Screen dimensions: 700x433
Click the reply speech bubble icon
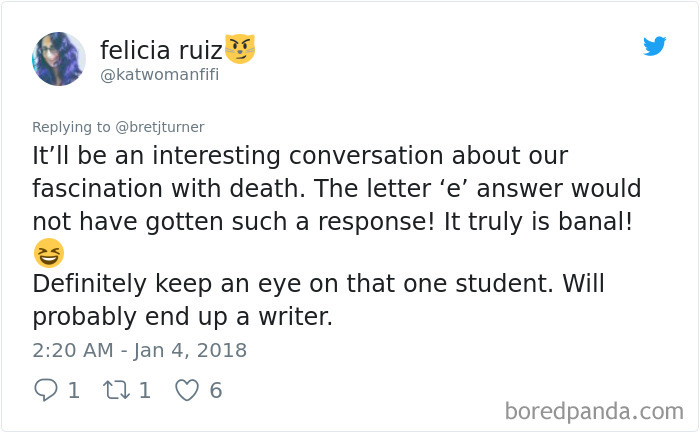[x=45, y=390]
